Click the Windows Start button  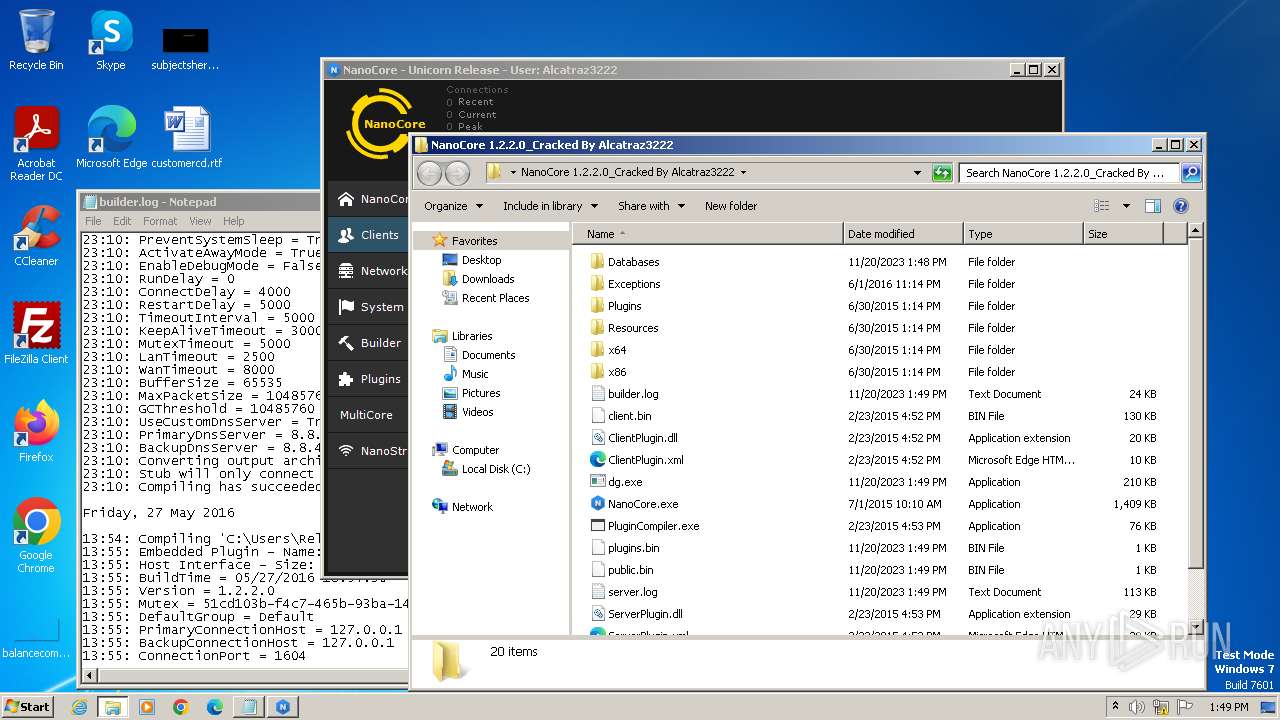(x=28, y=706)
